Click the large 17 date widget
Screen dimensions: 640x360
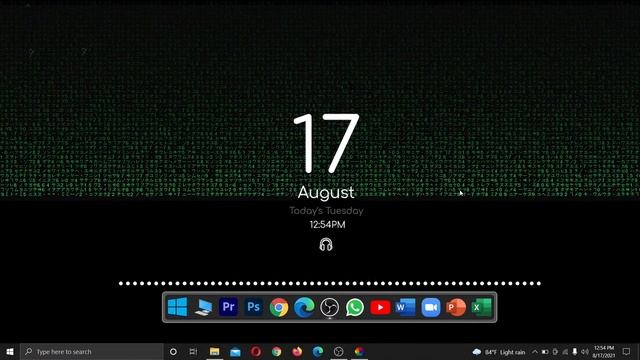click(x=326, y=143)
